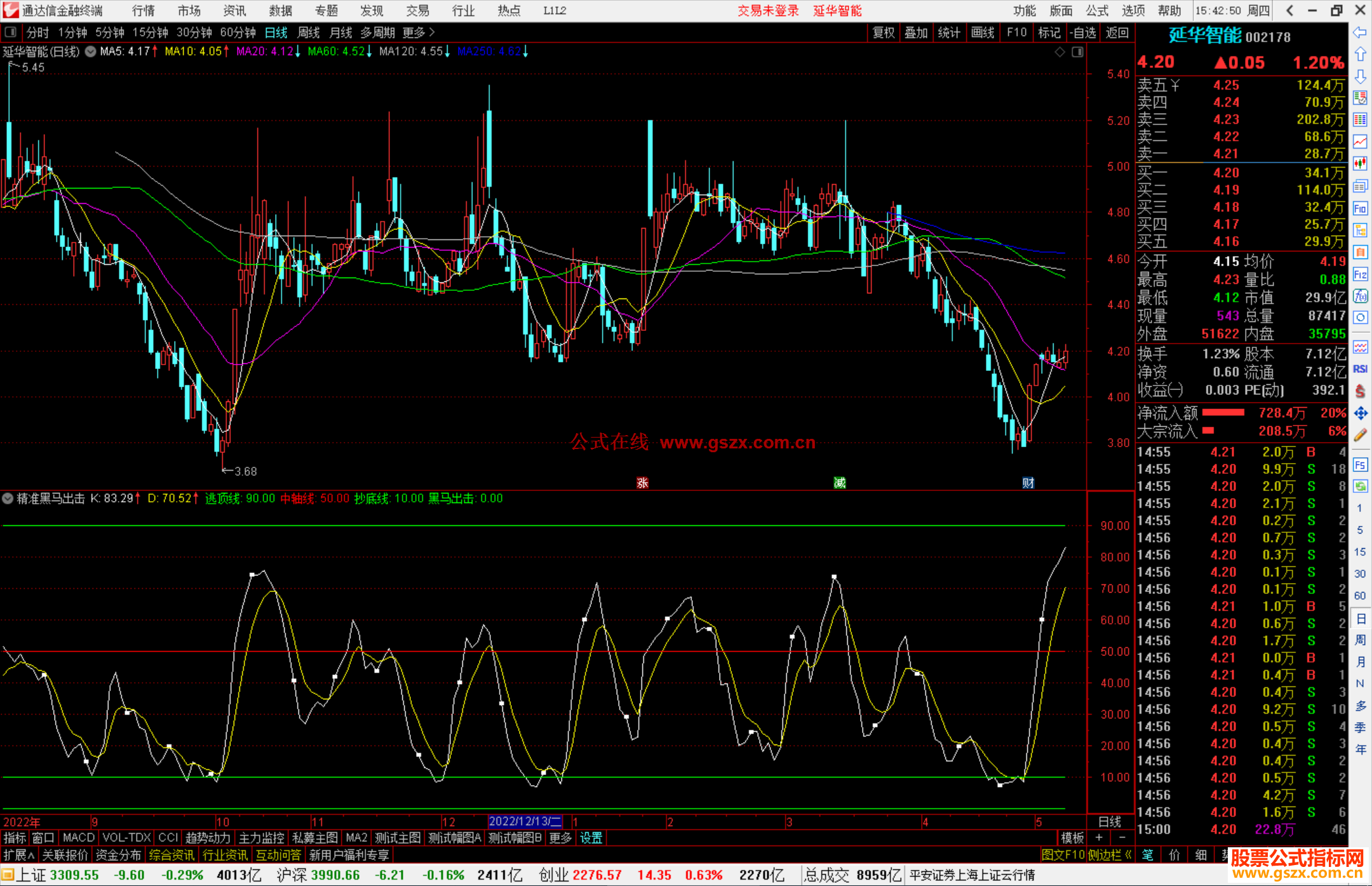Open the F12 trading icon in the right sidebar
Image resolution: width=1372 pixels, height=886 pixels.
tap(1360, 274)
